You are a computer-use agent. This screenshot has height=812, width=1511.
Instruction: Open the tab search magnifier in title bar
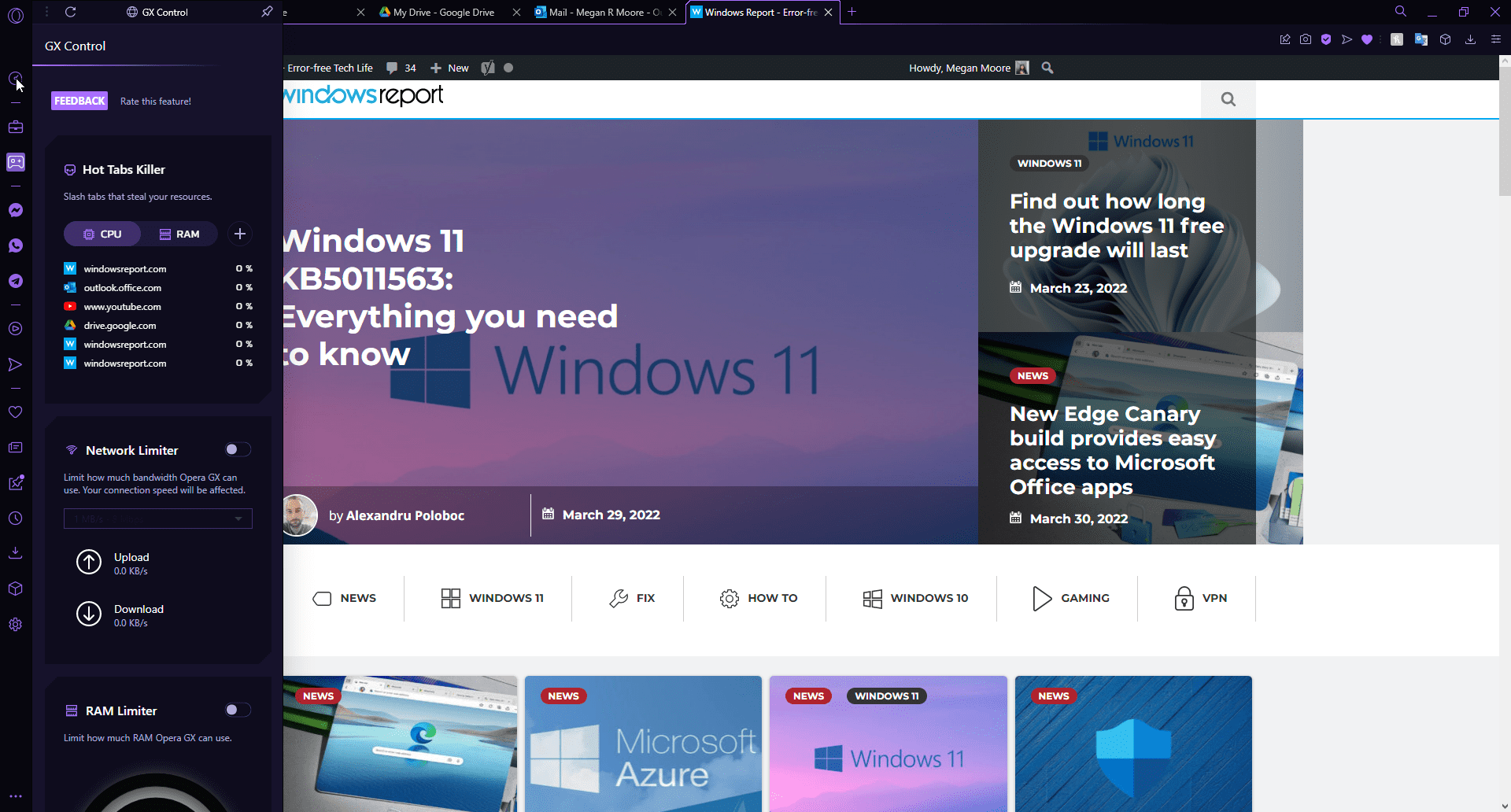point(1401,12)
